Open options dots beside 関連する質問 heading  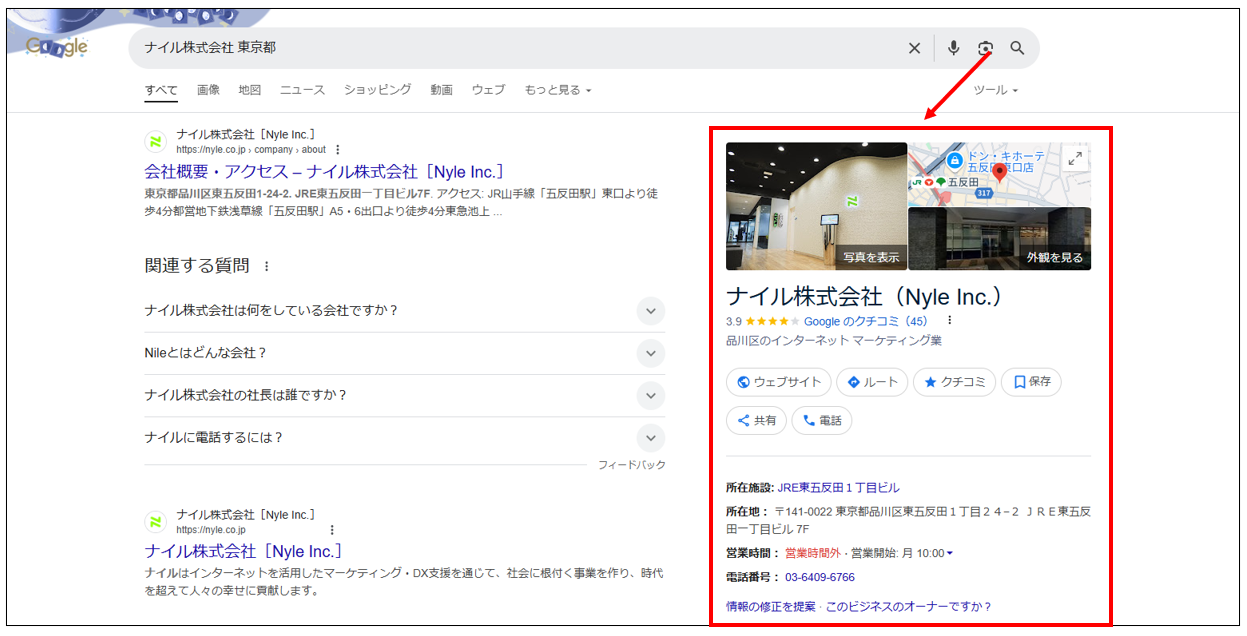coord(266,266)
